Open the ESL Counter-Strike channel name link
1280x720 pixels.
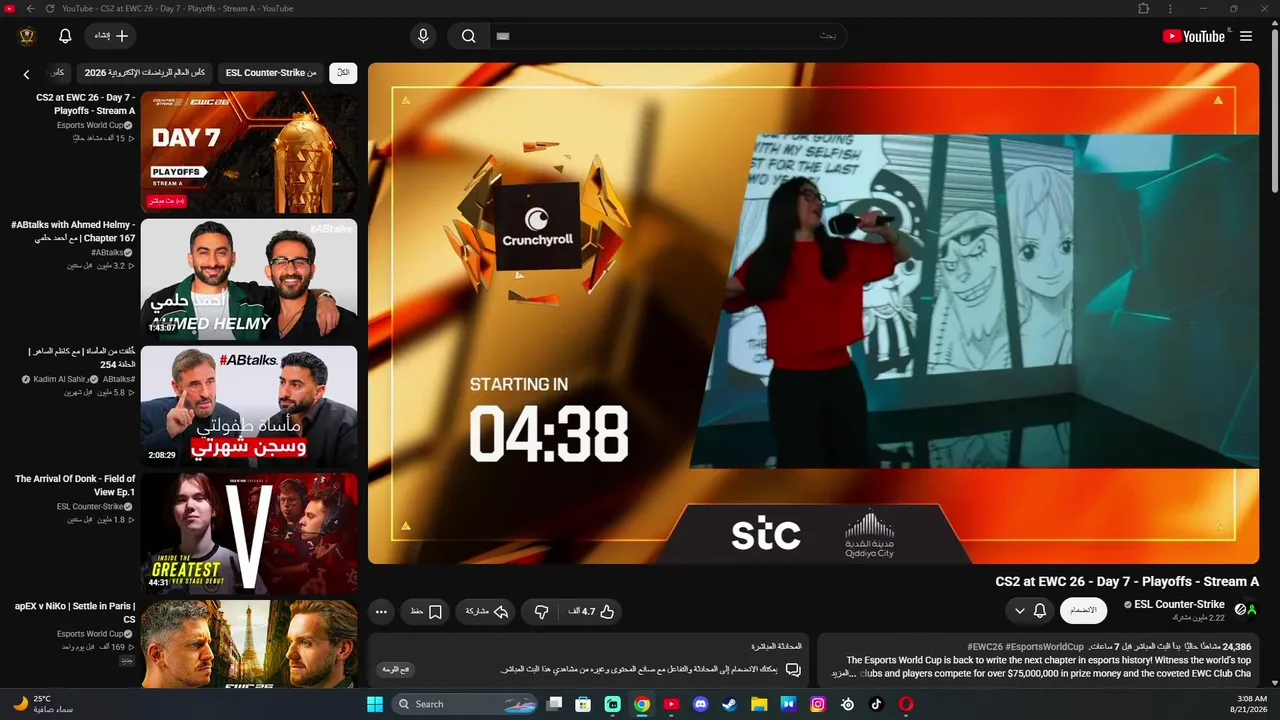pos(1179,604)
